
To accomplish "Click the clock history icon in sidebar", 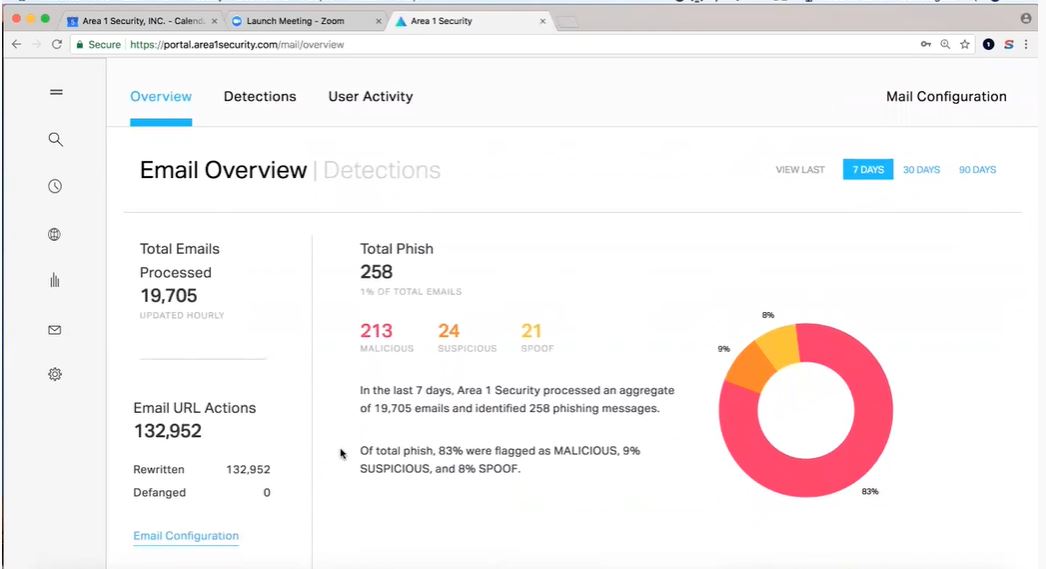I will pos(55,186).
